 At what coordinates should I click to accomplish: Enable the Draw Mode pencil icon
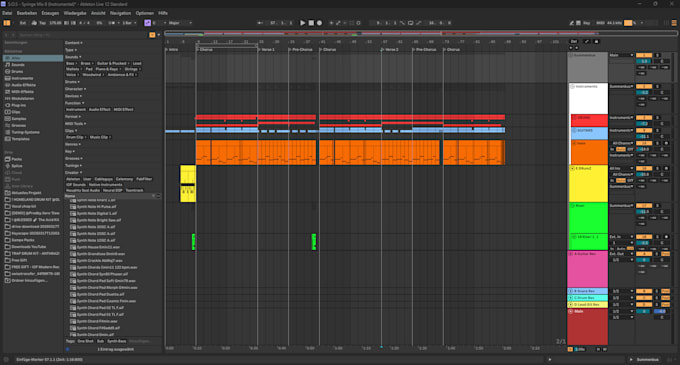pos(571,23)
